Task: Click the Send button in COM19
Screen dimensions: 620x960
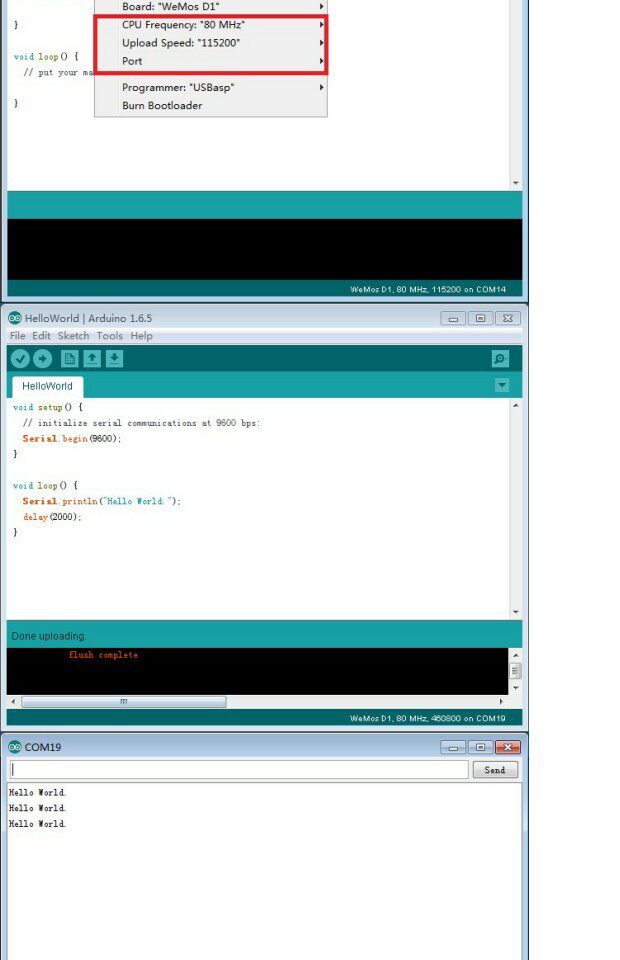Action: (x=495, y=770)
